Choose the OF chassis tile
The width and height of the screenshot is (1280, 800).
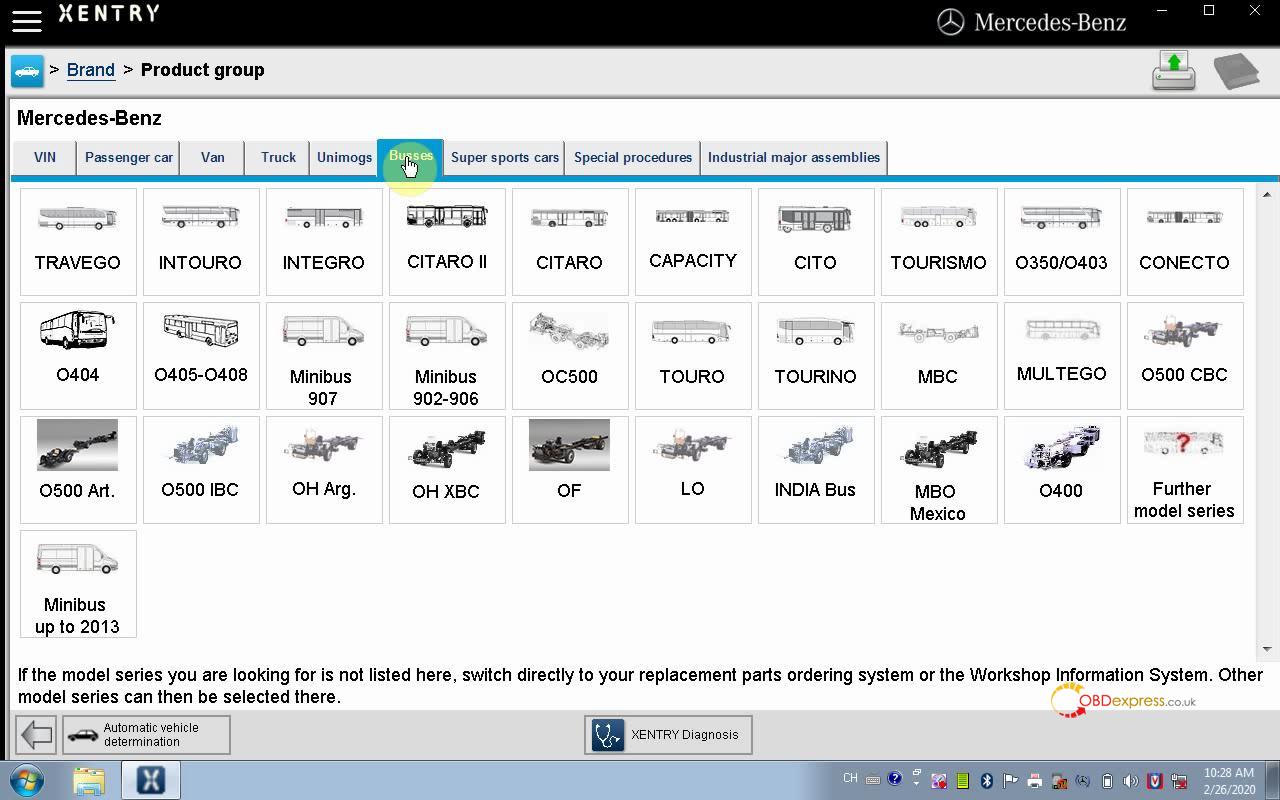point(570,470)
